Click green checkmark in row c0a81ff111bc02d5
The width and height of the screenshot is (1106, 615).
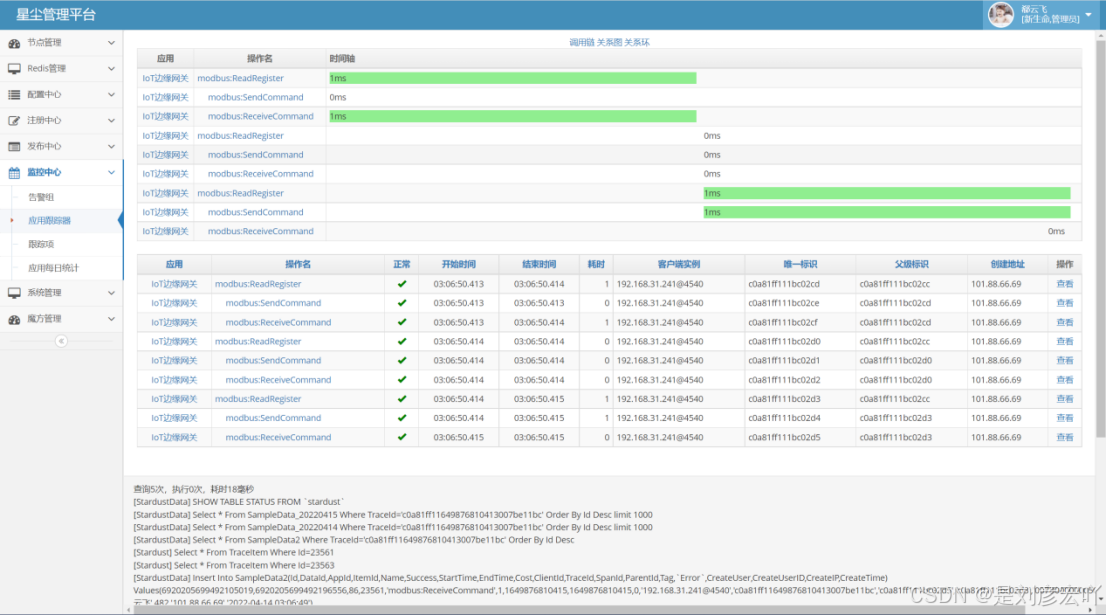[402, 437]
